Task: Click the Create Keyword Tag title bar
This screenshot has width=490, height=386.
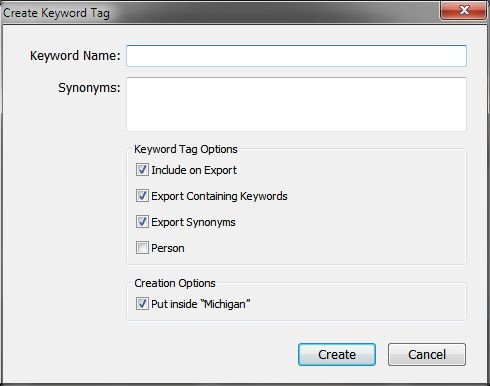Action: point(220,12)
